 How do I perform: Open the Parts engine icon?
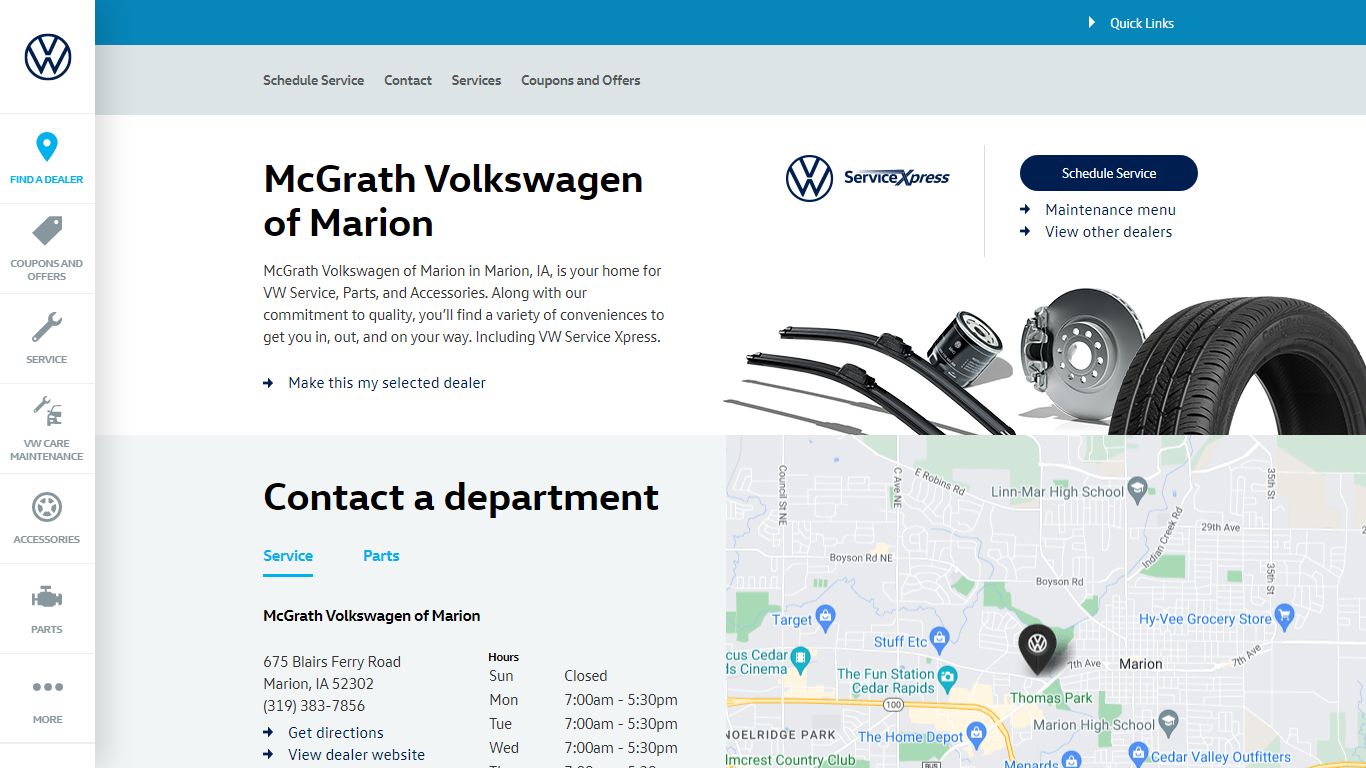(47, 598)
